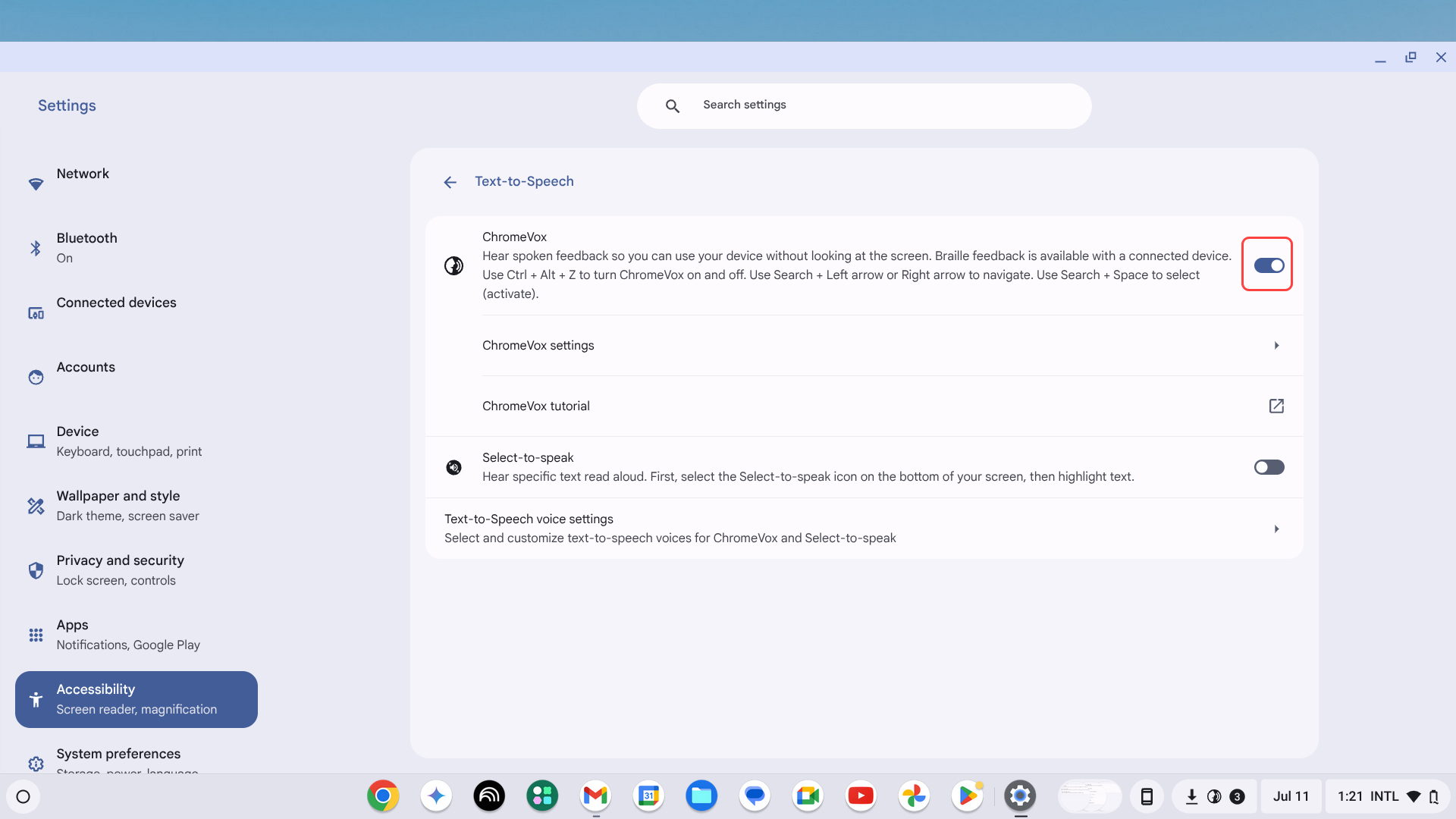Image resolution: width=1456 pixels, height=819 pixels.
Task: Open Device settings section
Action: pyautogui.click(x=136, y=441)
